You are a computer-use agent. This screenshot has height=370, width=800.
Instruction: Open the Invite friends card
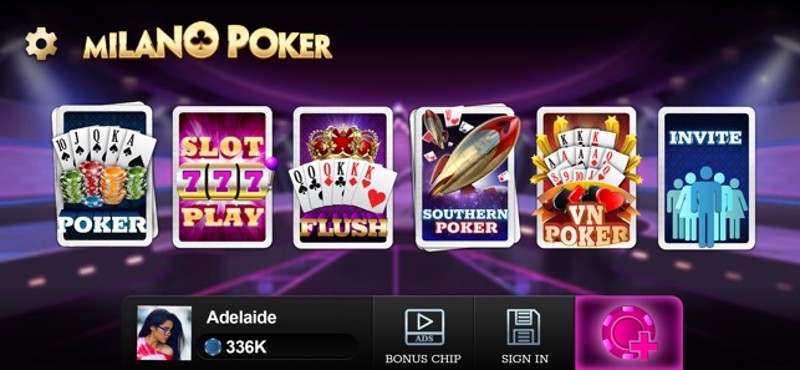(x=707, y=178)
